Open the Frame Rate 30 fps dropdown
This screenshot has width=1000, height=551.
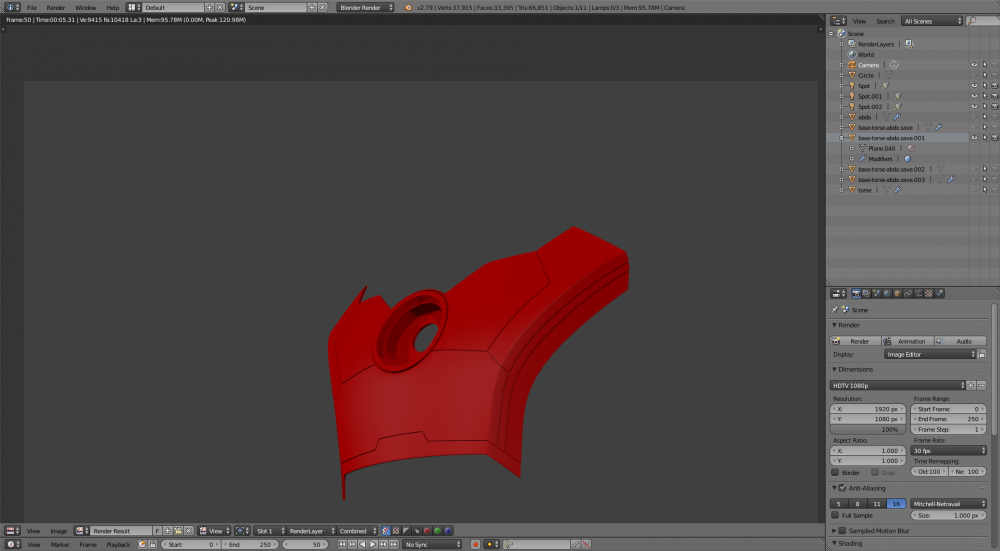click(949, 451)
